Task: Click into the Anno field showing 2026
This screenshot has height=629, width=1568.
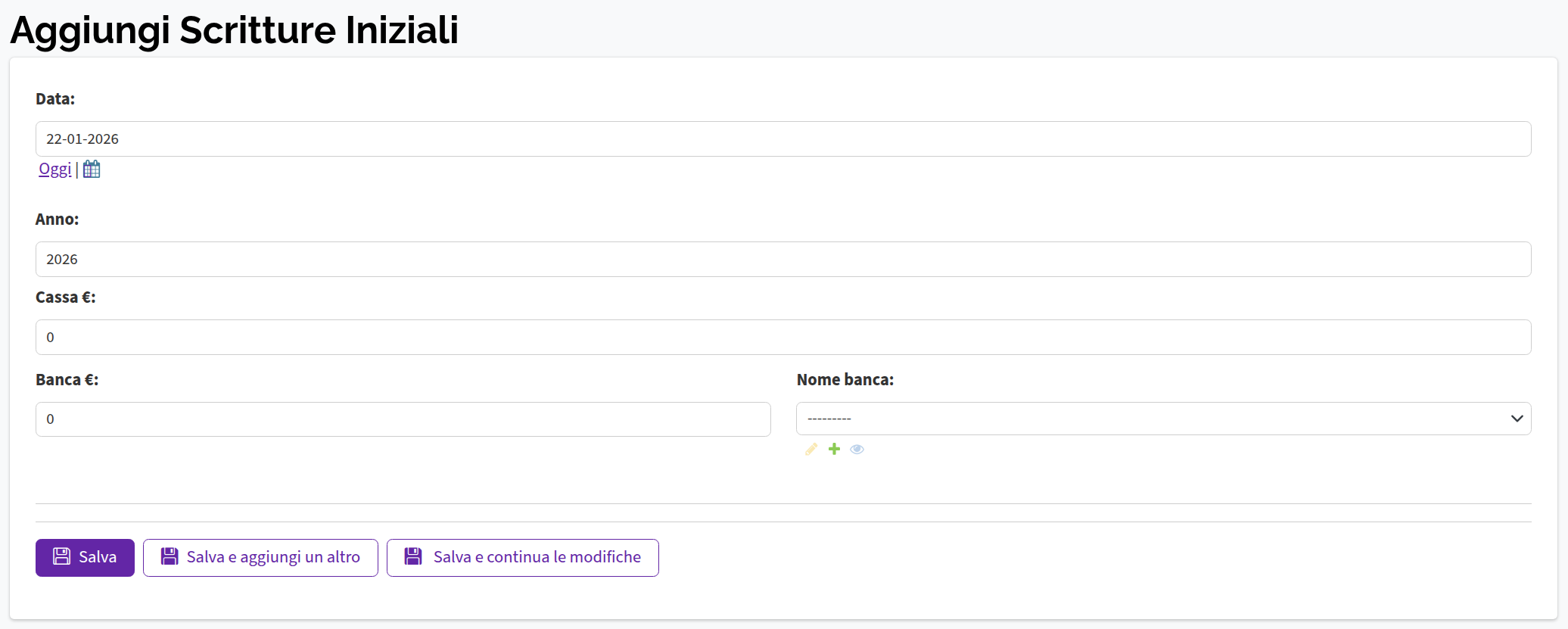Action: pyautogui.click(x=782, y=260)
